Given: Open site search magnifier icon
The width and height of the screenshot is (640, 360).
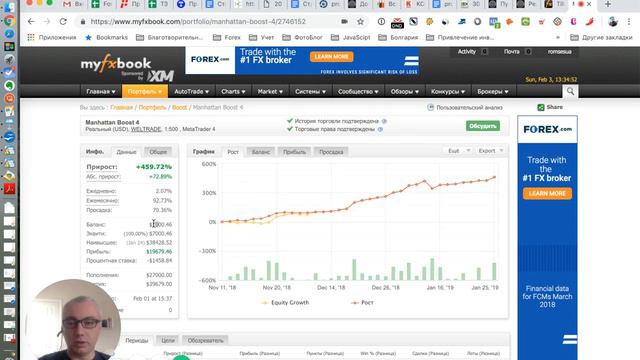Looking at the screenshot, I should [x=570, y=91].
